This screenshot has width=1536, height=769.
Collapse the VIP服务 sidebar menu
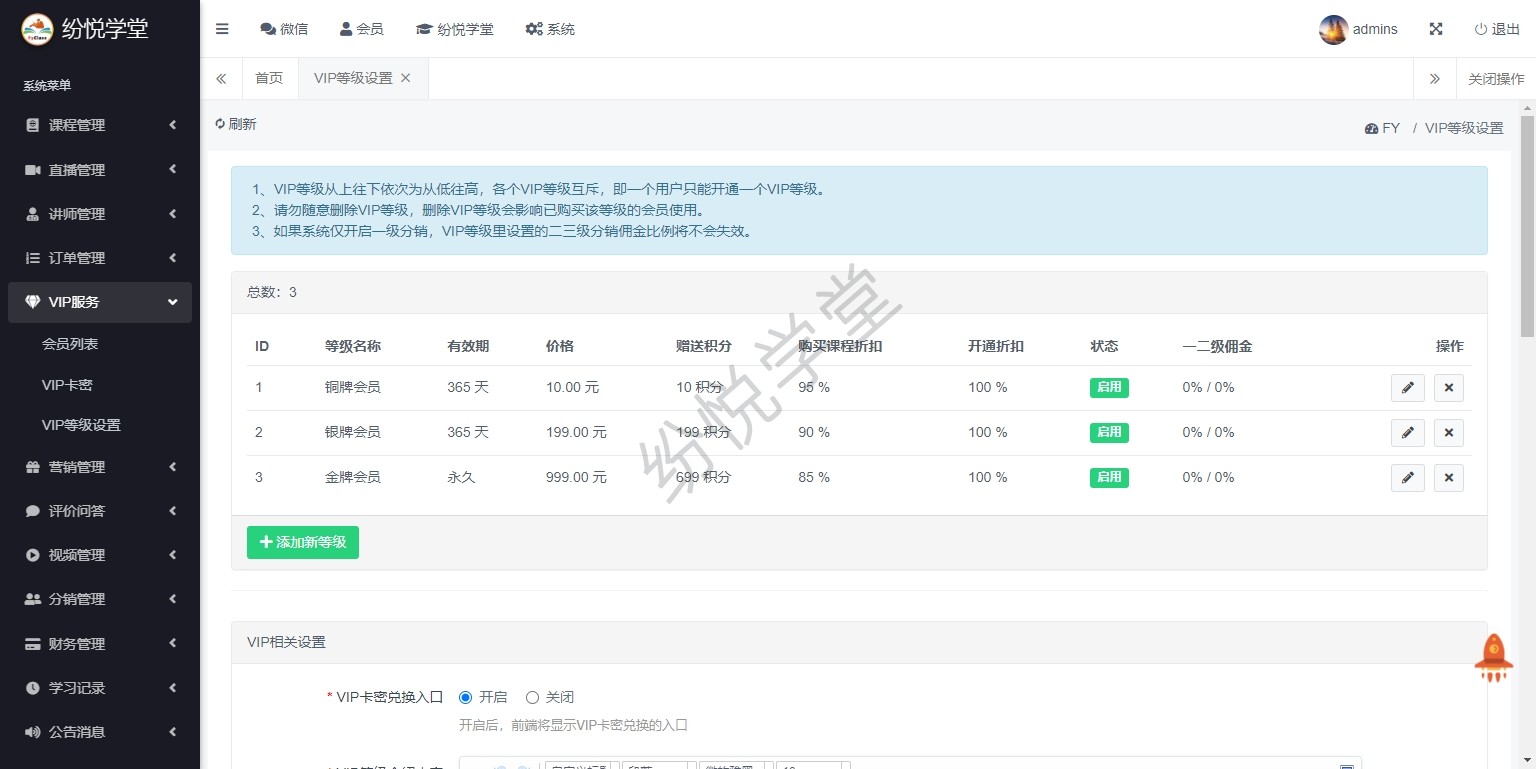click(100, 302)
